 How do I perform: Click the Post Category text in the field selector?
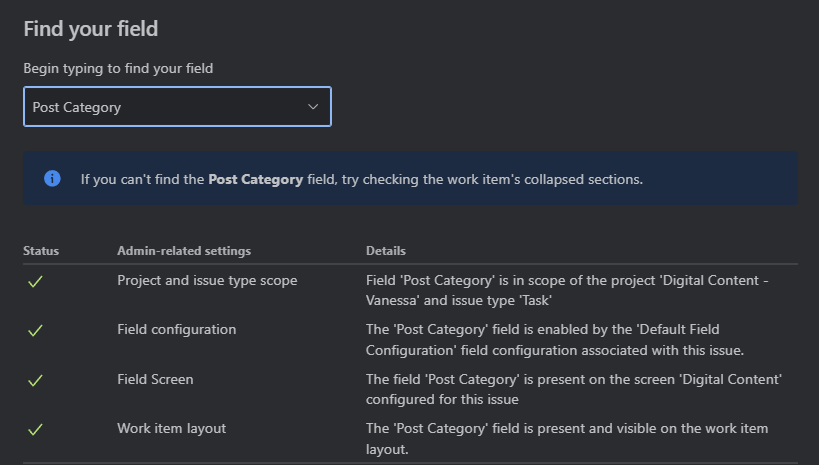coord(77,107)
